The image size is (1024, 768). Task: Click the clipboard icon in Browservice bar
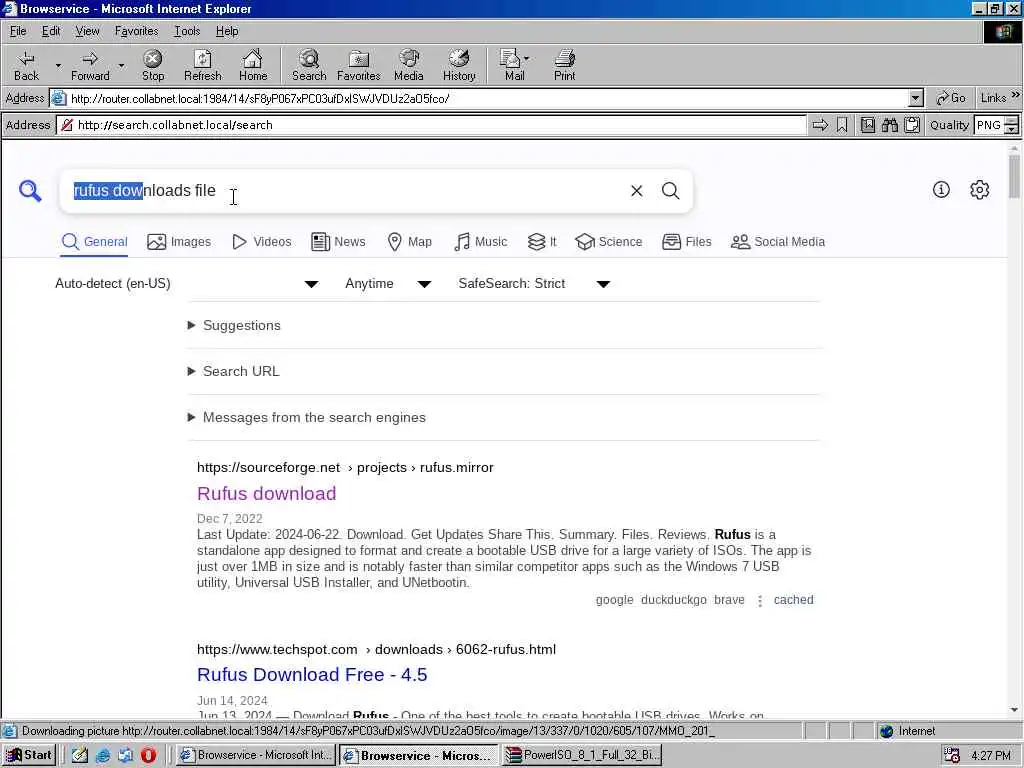click(912, 125)
